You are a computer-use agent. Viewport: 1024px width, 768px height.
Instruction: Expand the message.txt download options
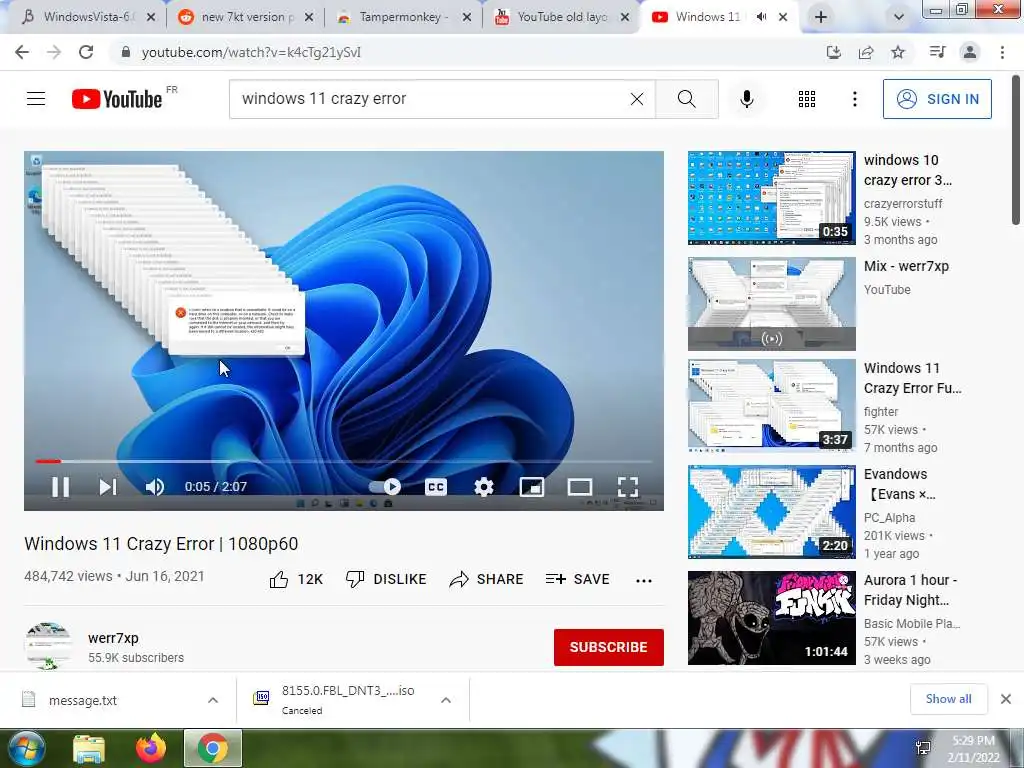(213, 700)
